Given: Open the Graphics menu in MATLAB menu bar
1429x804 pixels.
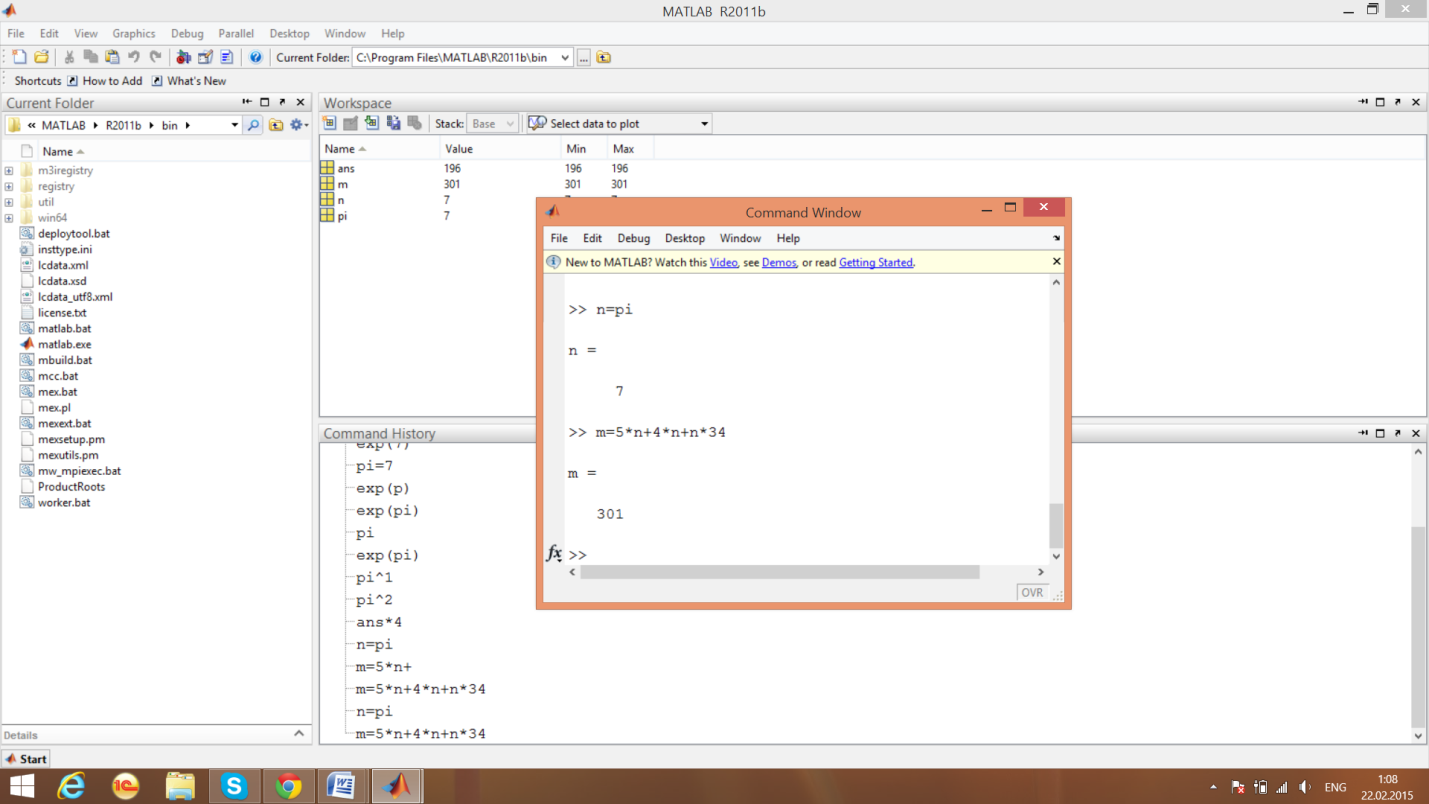Looking at the screenshot, I should coord(134,33).
